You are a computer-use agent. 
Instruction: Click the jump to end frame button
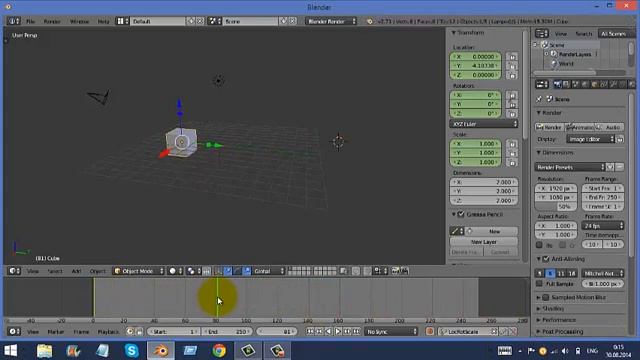point(357,332)
